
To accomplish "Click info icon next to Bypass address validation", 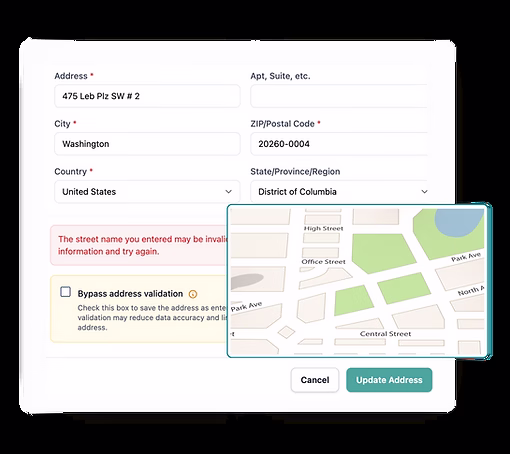I will pyautogui.click(x=193, y=294).
